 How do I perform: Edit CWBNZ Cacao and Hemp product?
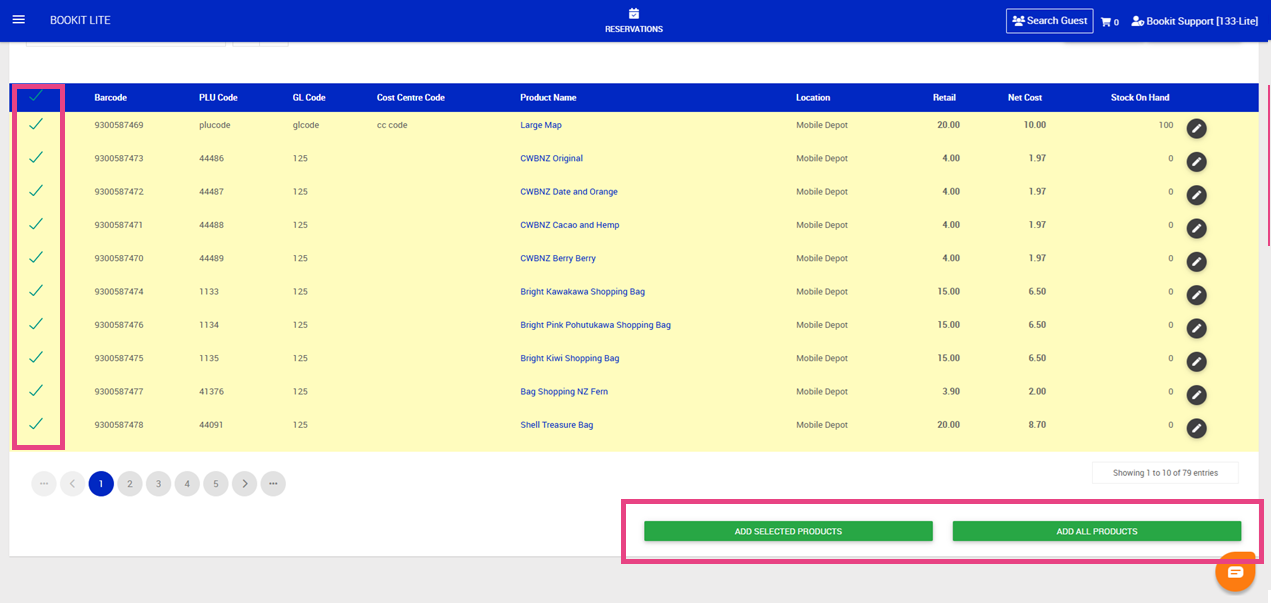[1196, 229]
